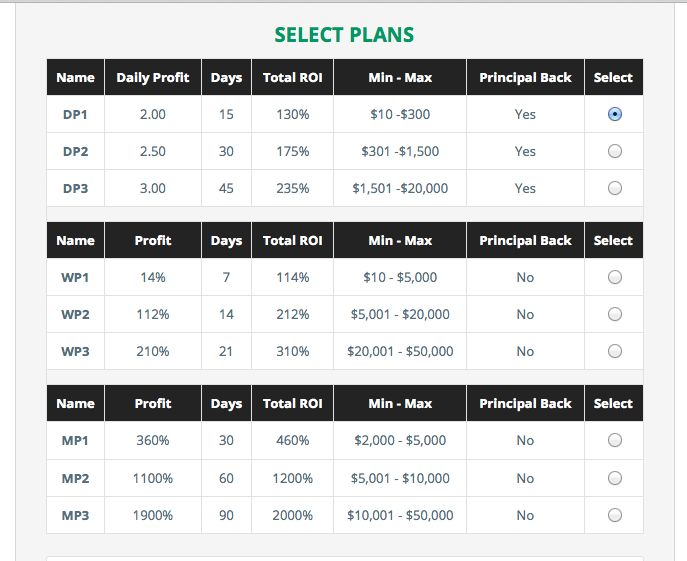687x561 pixels.
Task: Choose the MP2 plan radio button
Action: pos(614,478)
